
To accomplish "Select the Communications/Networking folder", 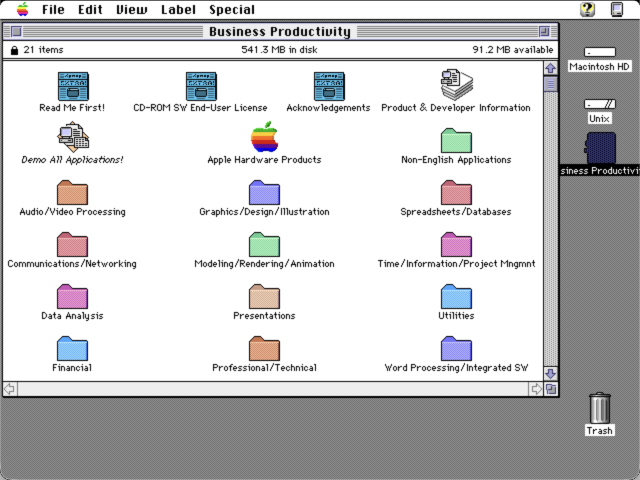I will pos(73,244).
